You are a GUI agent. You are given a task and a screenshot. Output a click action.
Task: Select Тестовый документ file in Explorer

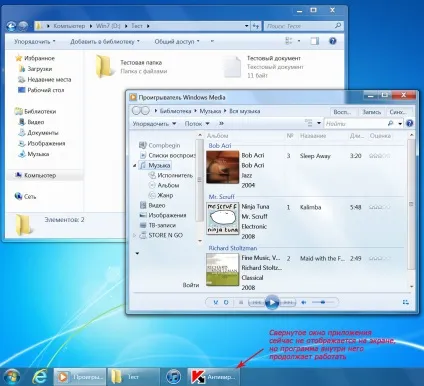pos(263,67)
